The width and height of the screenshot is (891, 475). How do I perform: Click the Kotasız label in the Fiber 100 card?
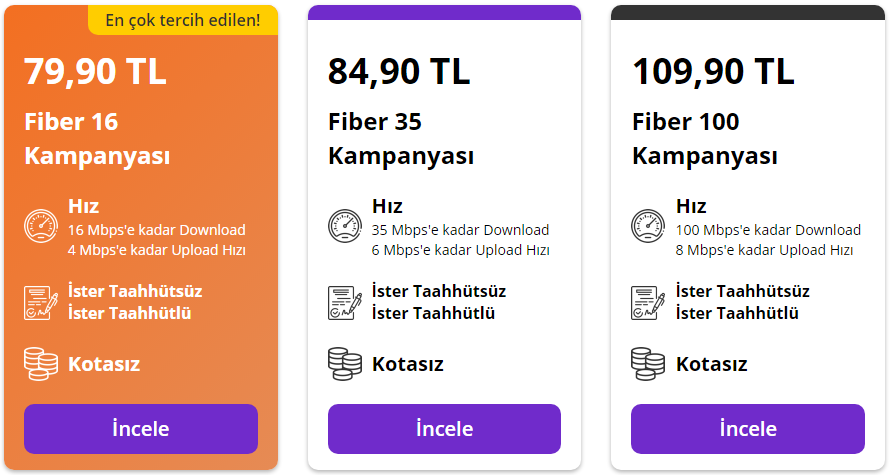pyautogui.click(x=711, y=364)
